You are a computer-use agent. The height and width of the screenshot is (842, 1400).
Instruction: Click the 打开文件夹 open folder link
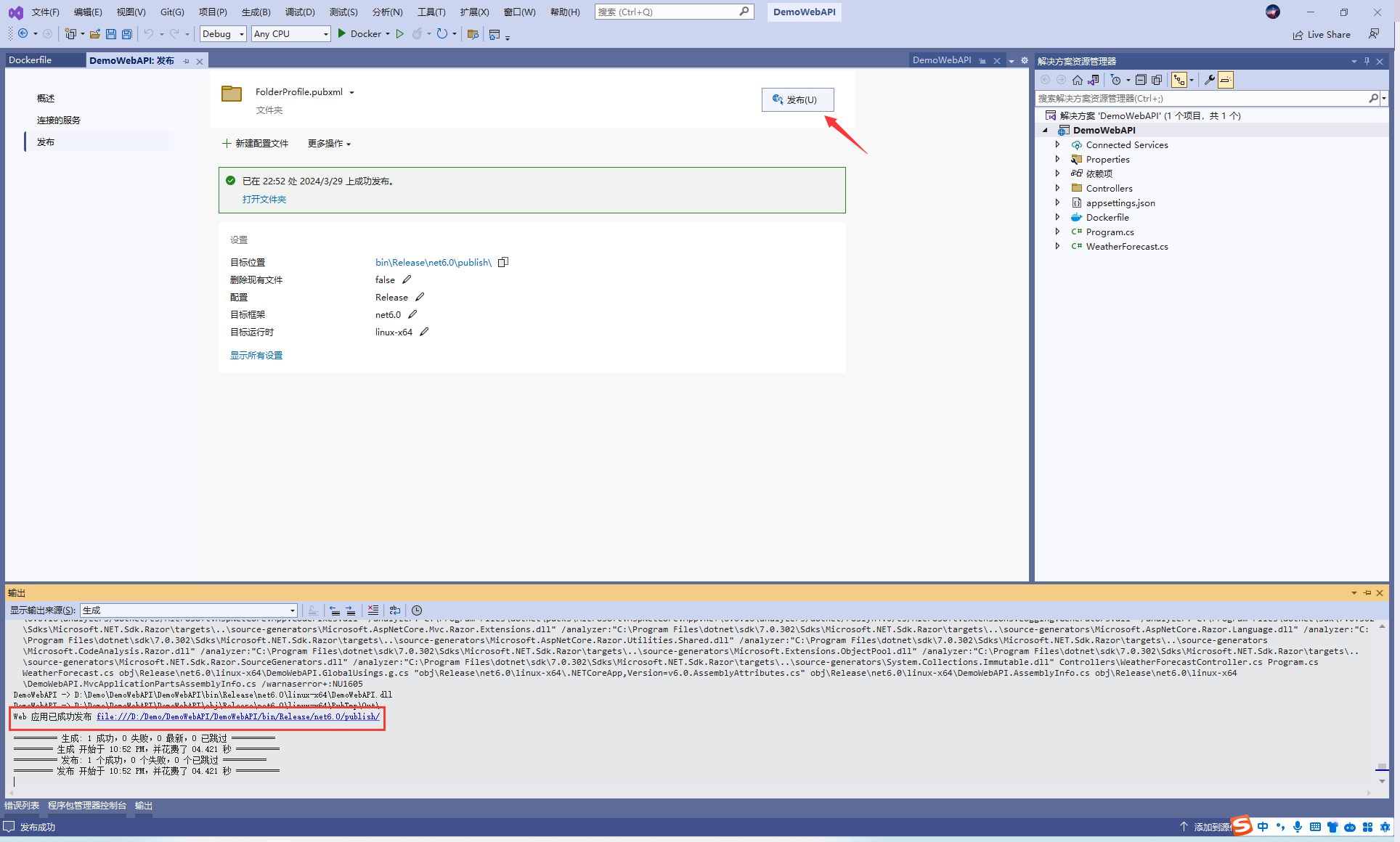click(264, 199)
